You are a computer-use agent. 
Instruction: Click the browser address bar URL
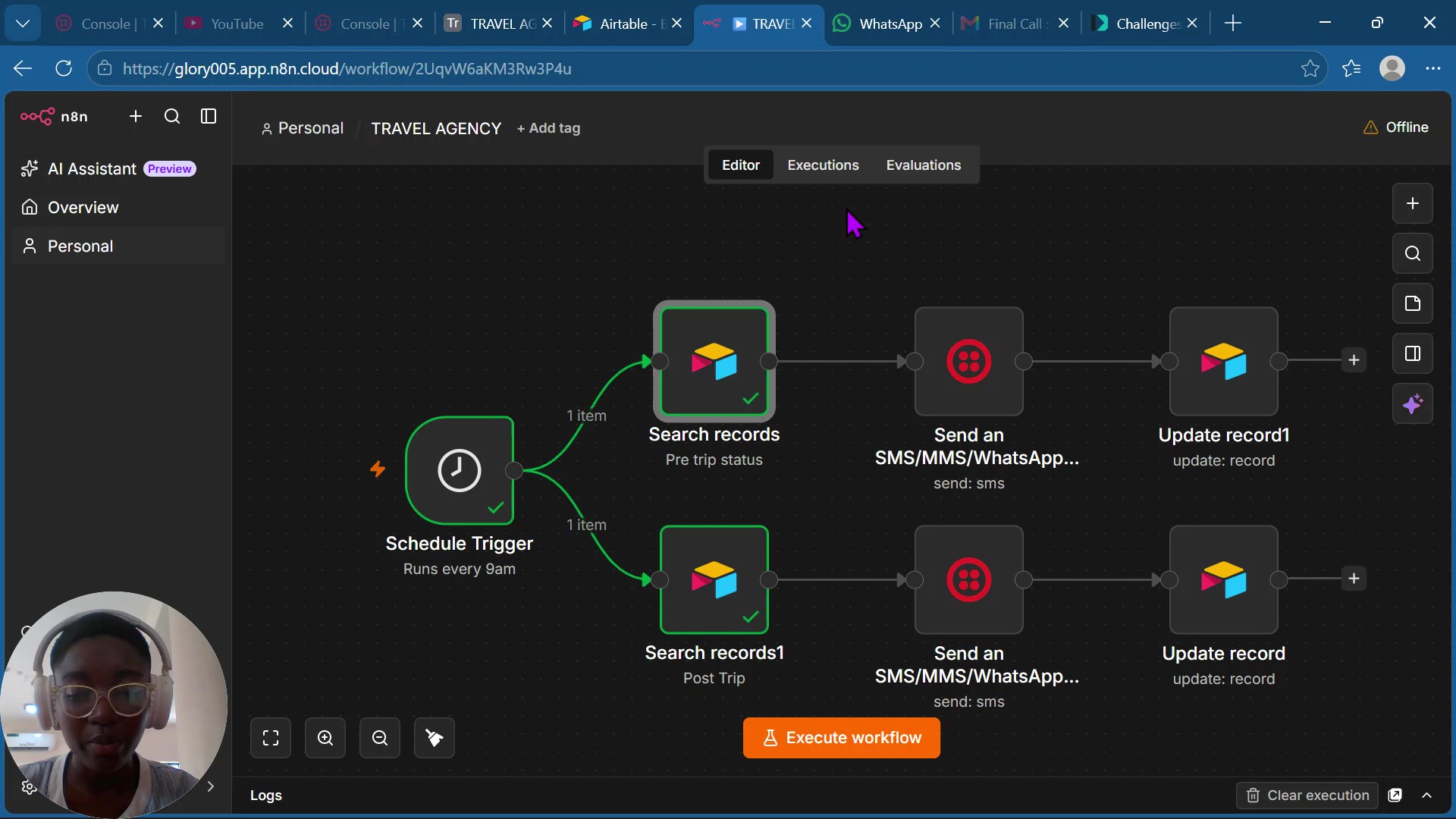point(347,68)
